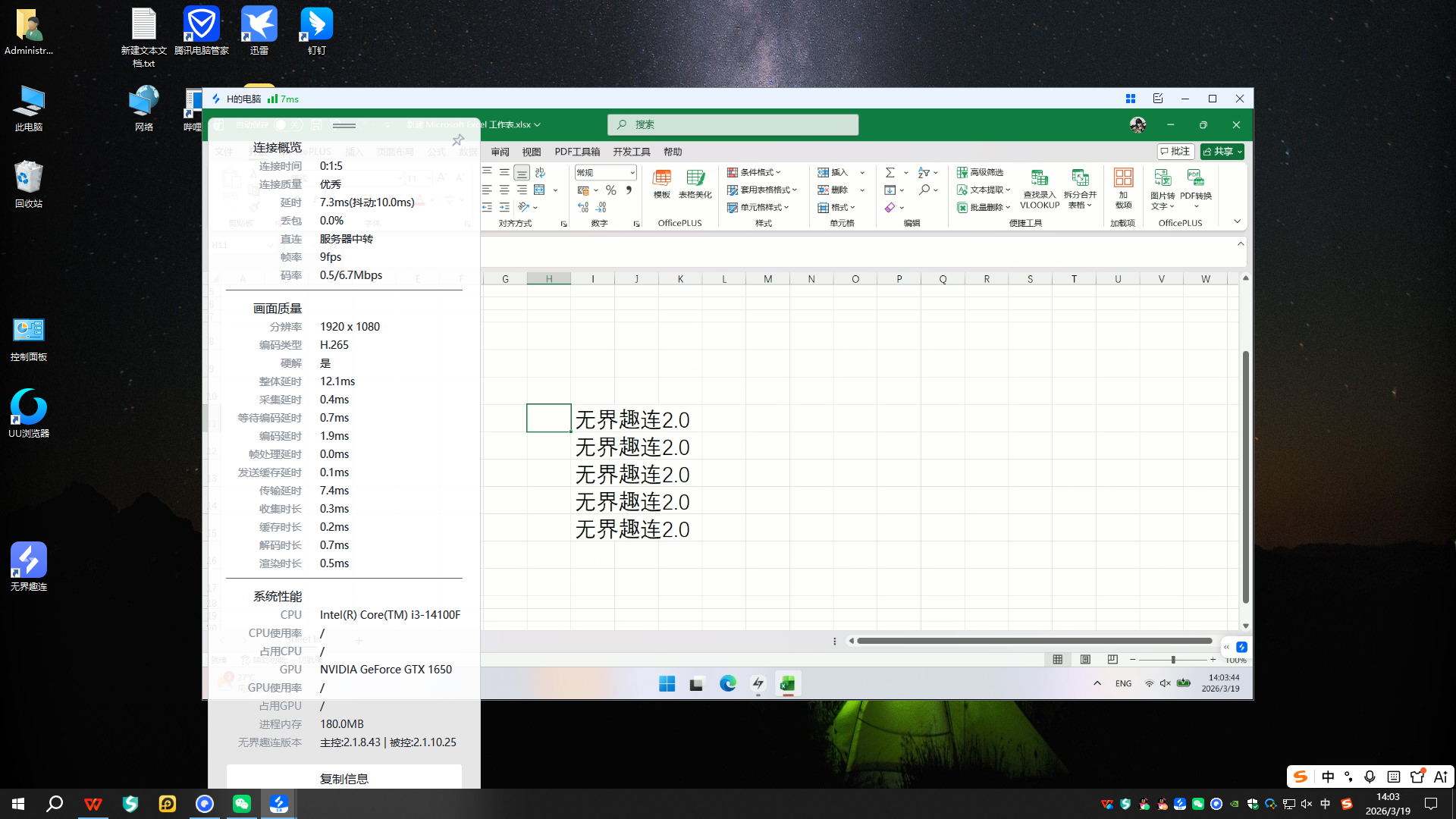Switch to the PDF工具箱 tab
This screenshot has height=819, width=1456.
point(577,152)
